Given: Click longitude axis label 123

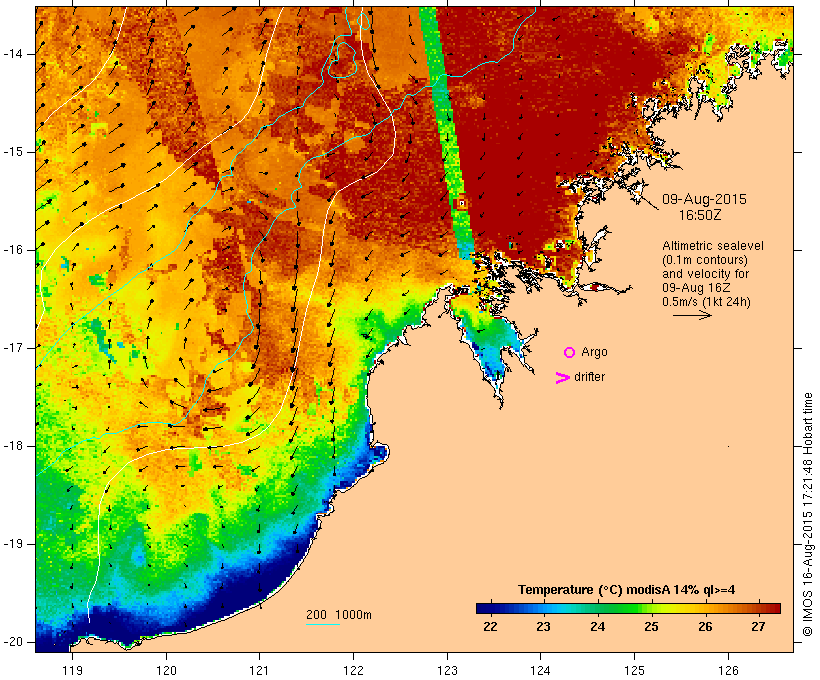Looking at the screenshot, I should click(x=447, y=671).
